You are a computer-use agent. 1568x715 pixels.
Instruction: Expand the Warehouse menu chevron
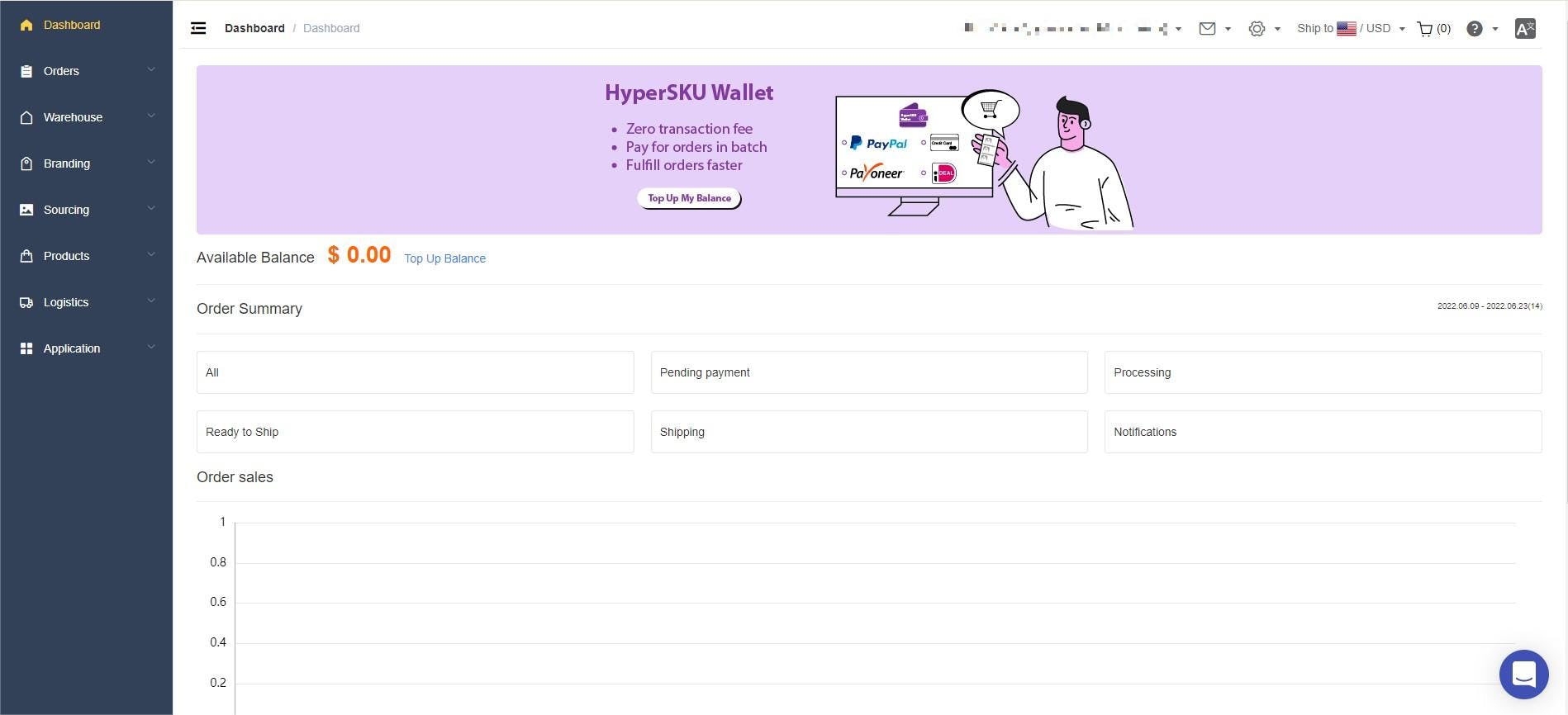tap(151, 116)
